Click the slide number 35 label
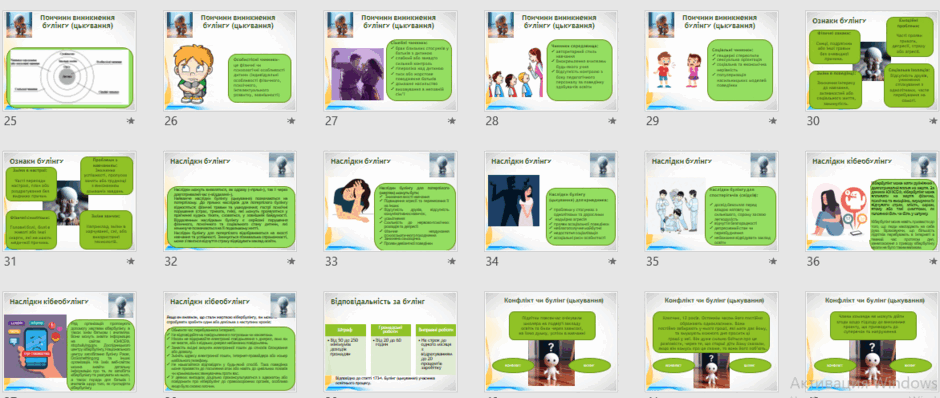This screenshot has height=398, width=940. pyautogui.click(x=653, y=261)
